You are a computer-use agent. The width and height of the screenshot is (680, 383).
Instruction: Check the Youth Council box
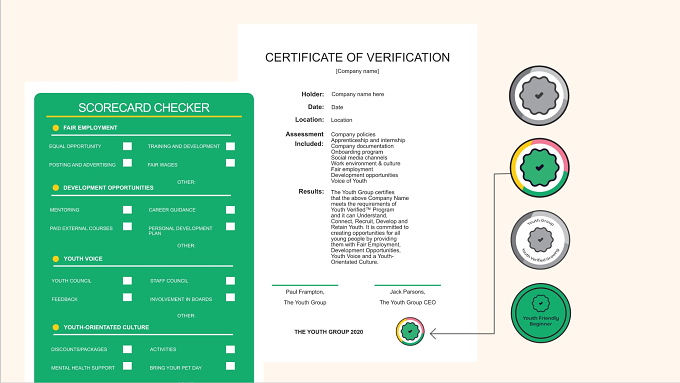point(127,281)
